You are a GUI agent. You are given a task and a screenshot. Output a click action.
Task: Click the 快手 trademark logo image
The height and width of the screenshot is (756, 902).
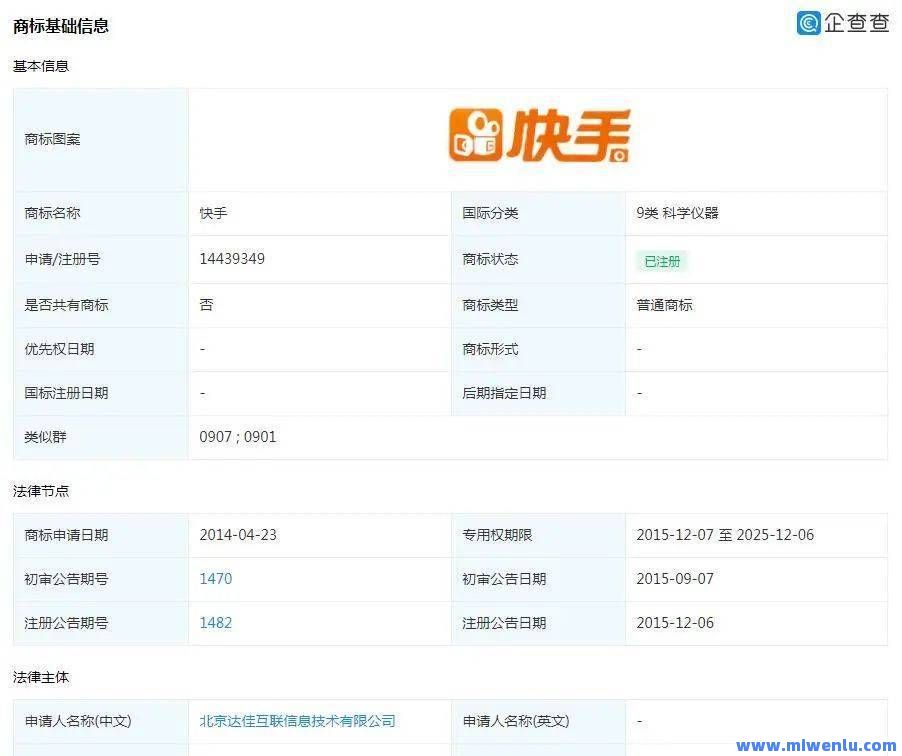(x=538, y=136)
